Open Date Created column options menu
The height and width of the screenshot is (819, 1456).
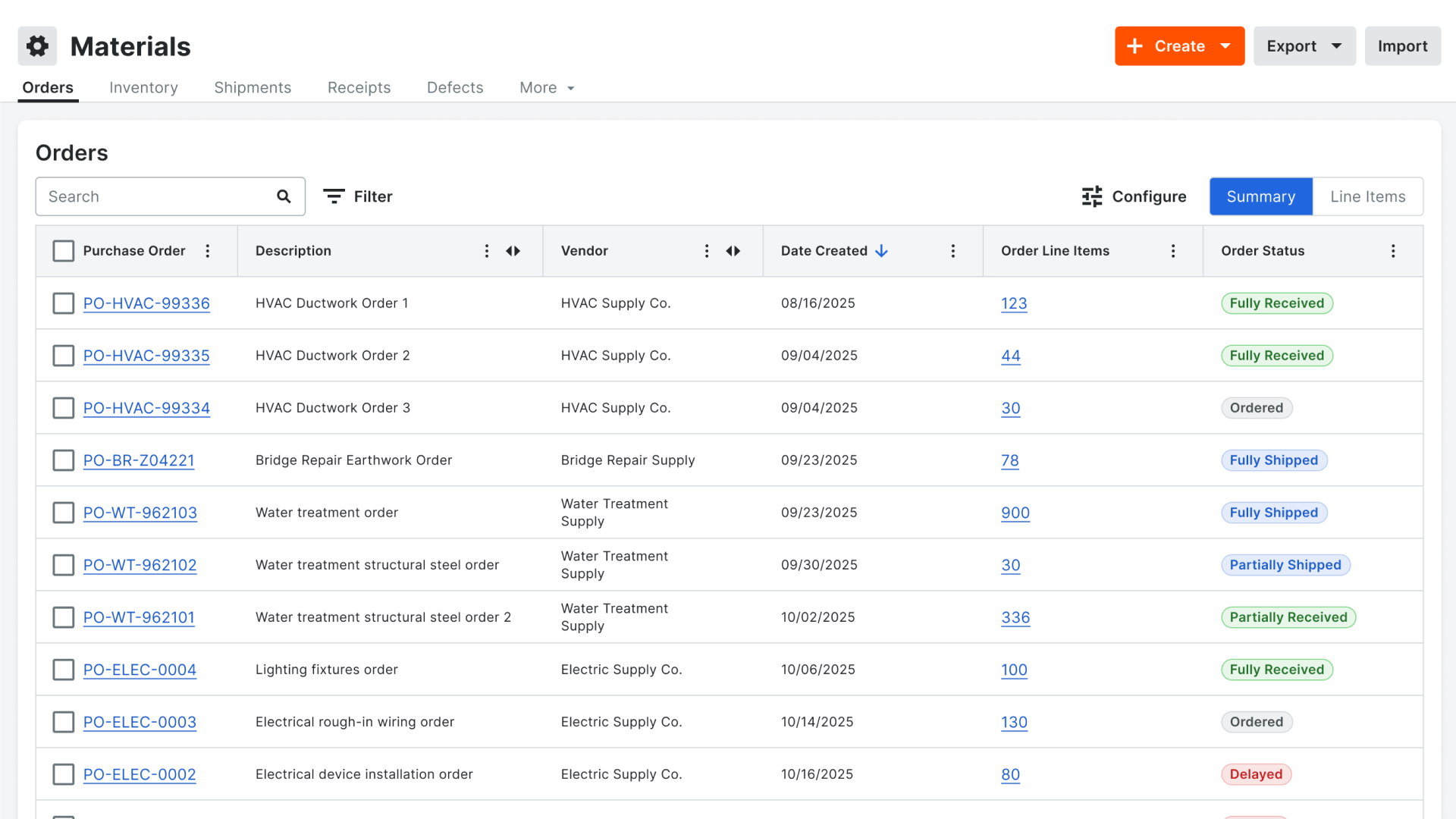point(953,251)
